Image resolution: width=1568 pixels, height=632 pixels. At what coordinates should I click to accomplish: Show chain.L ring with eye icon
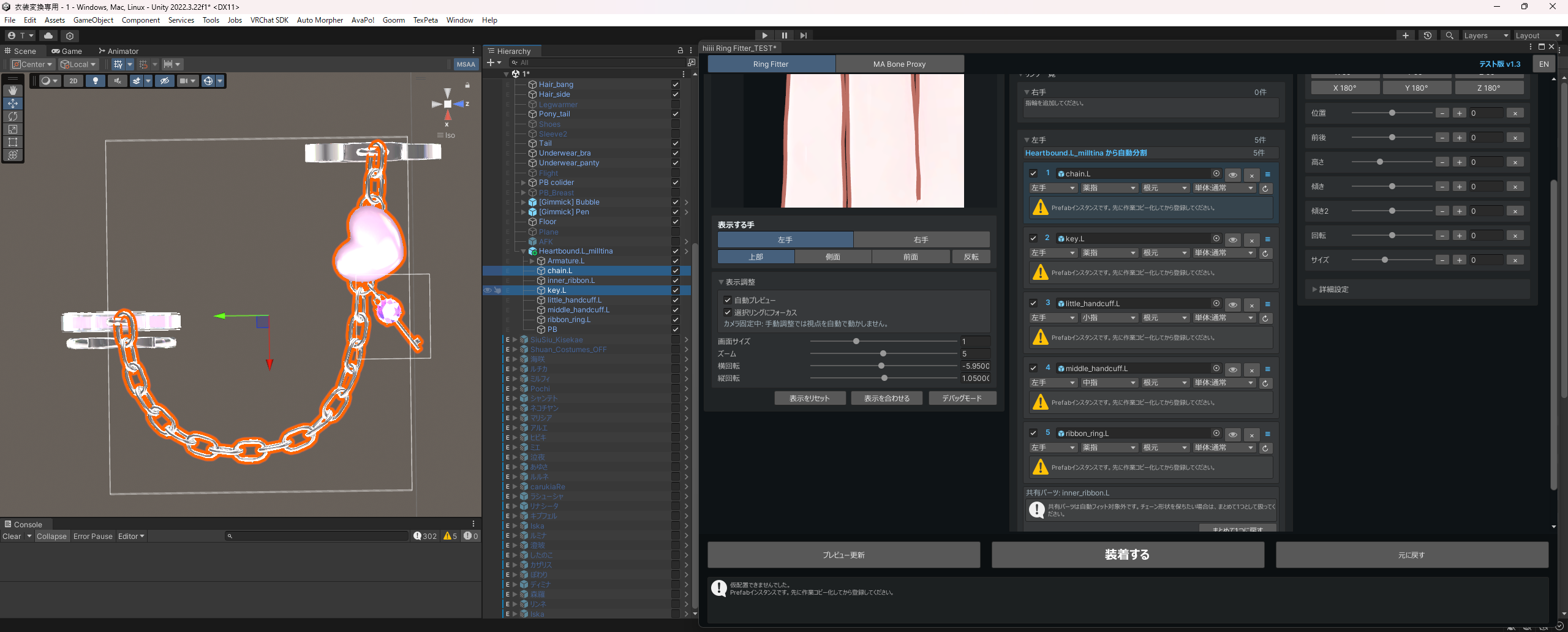1233,175
